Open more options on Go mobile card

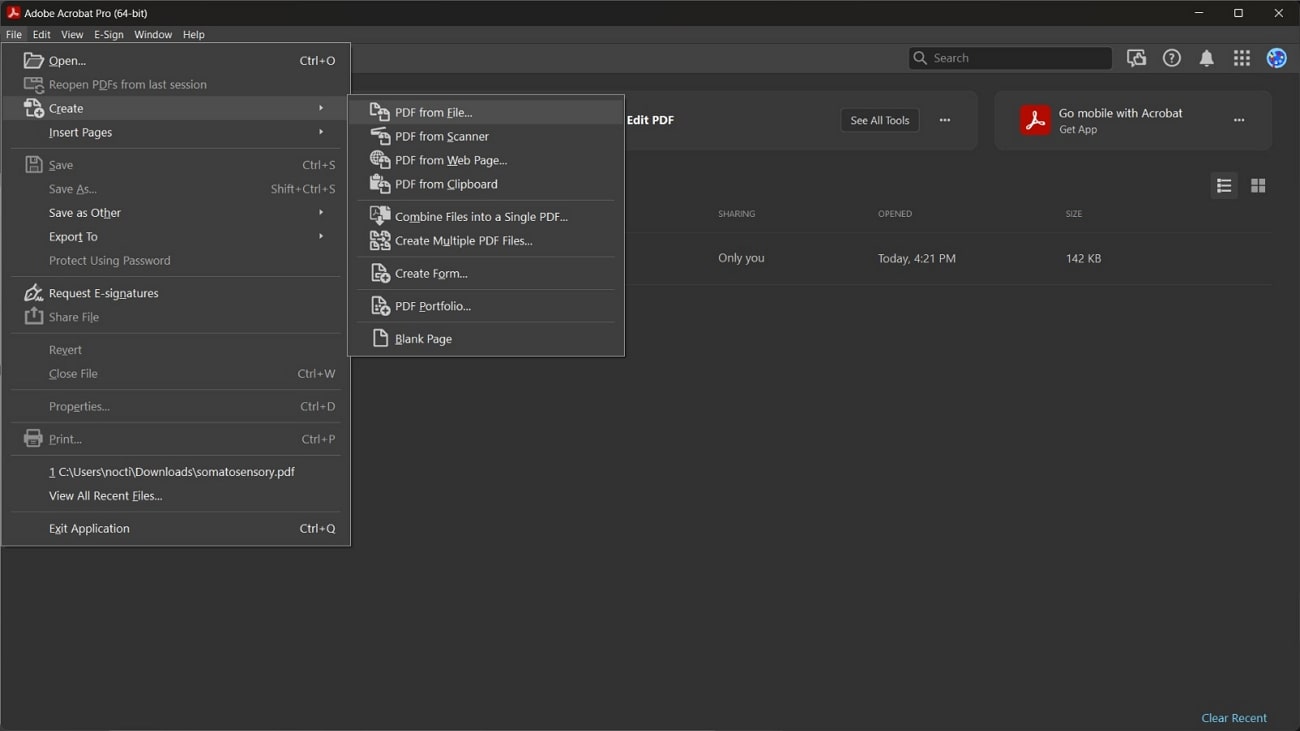[x=1239, y=120]
